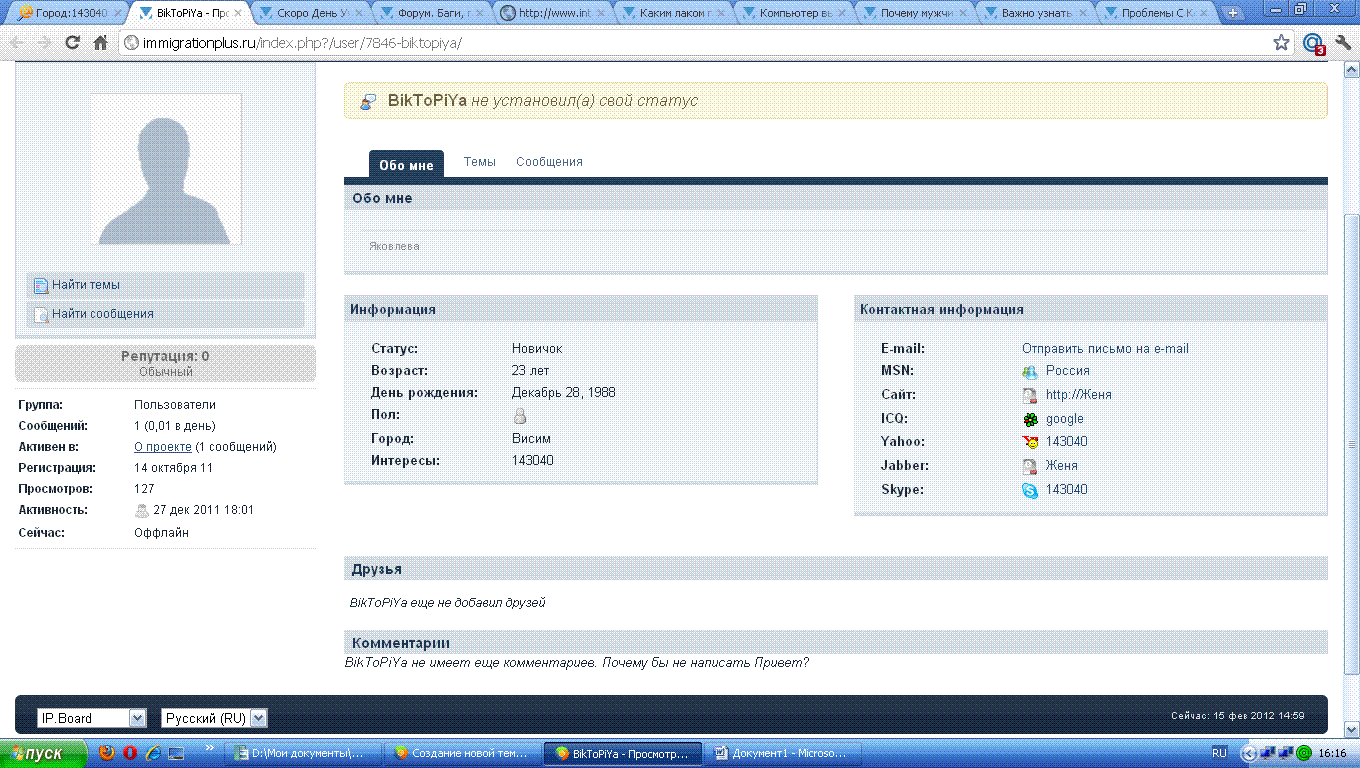Click the Отправить письмо на e-mail link
This screenshot has width=1360, height=768.
1105,349
